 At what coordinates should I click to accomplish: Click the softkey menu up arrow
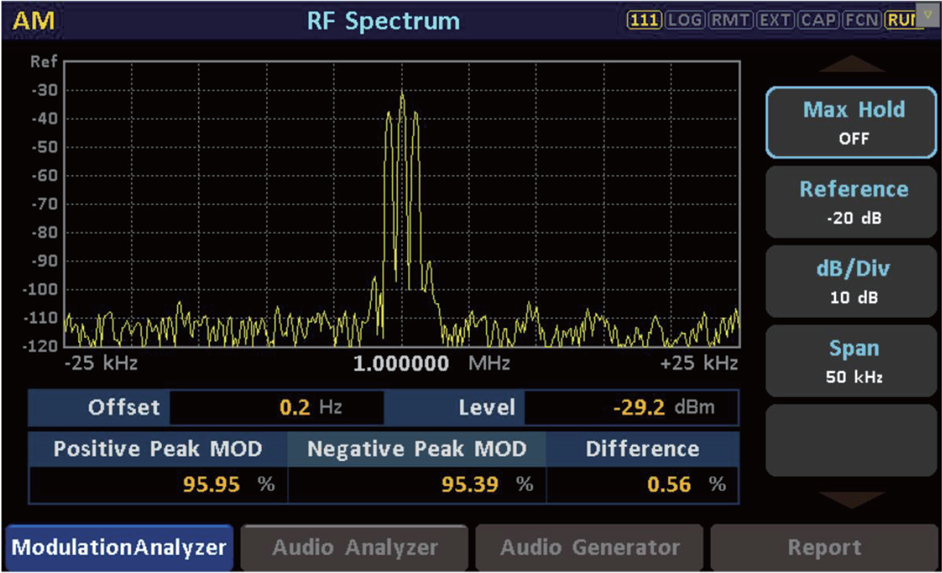851,64
